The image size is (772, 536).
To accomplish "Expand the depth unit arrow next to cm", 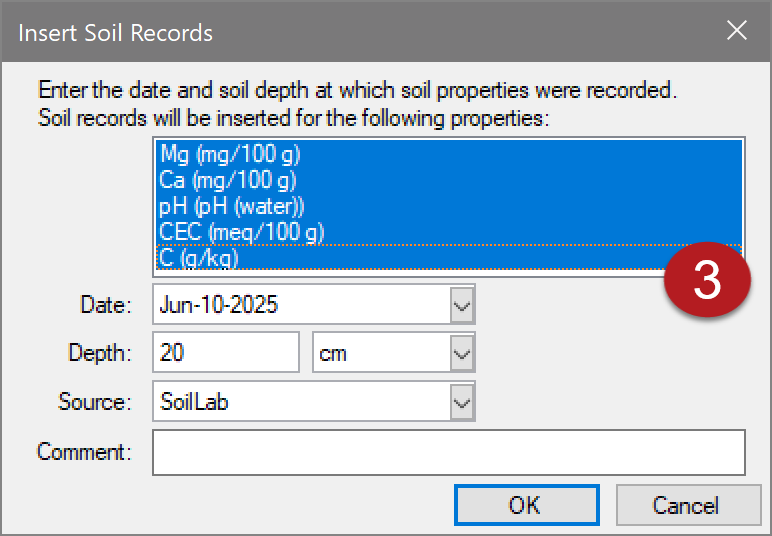I will 462,353.
